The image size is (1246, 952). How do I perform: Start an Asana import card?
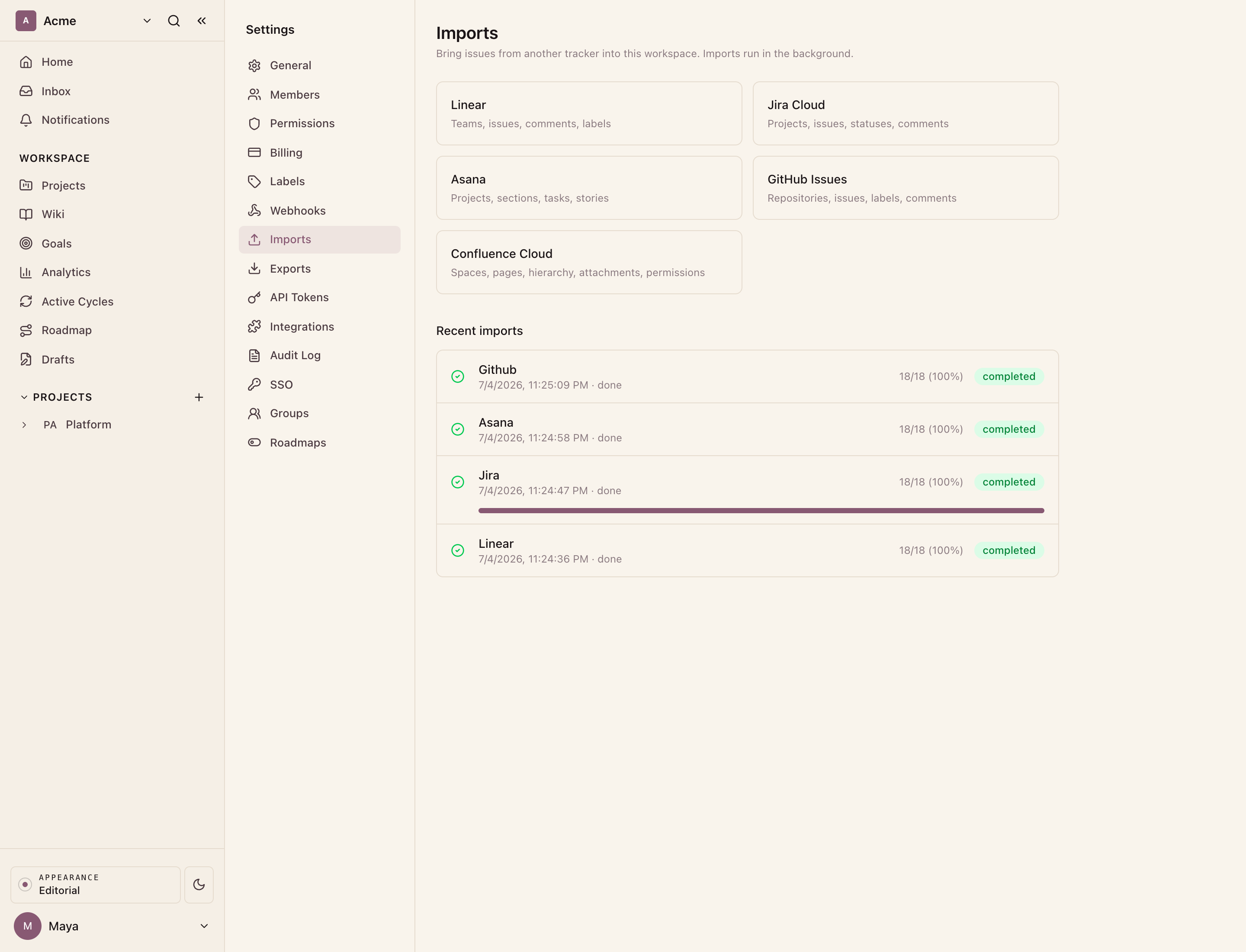(589, 187)
